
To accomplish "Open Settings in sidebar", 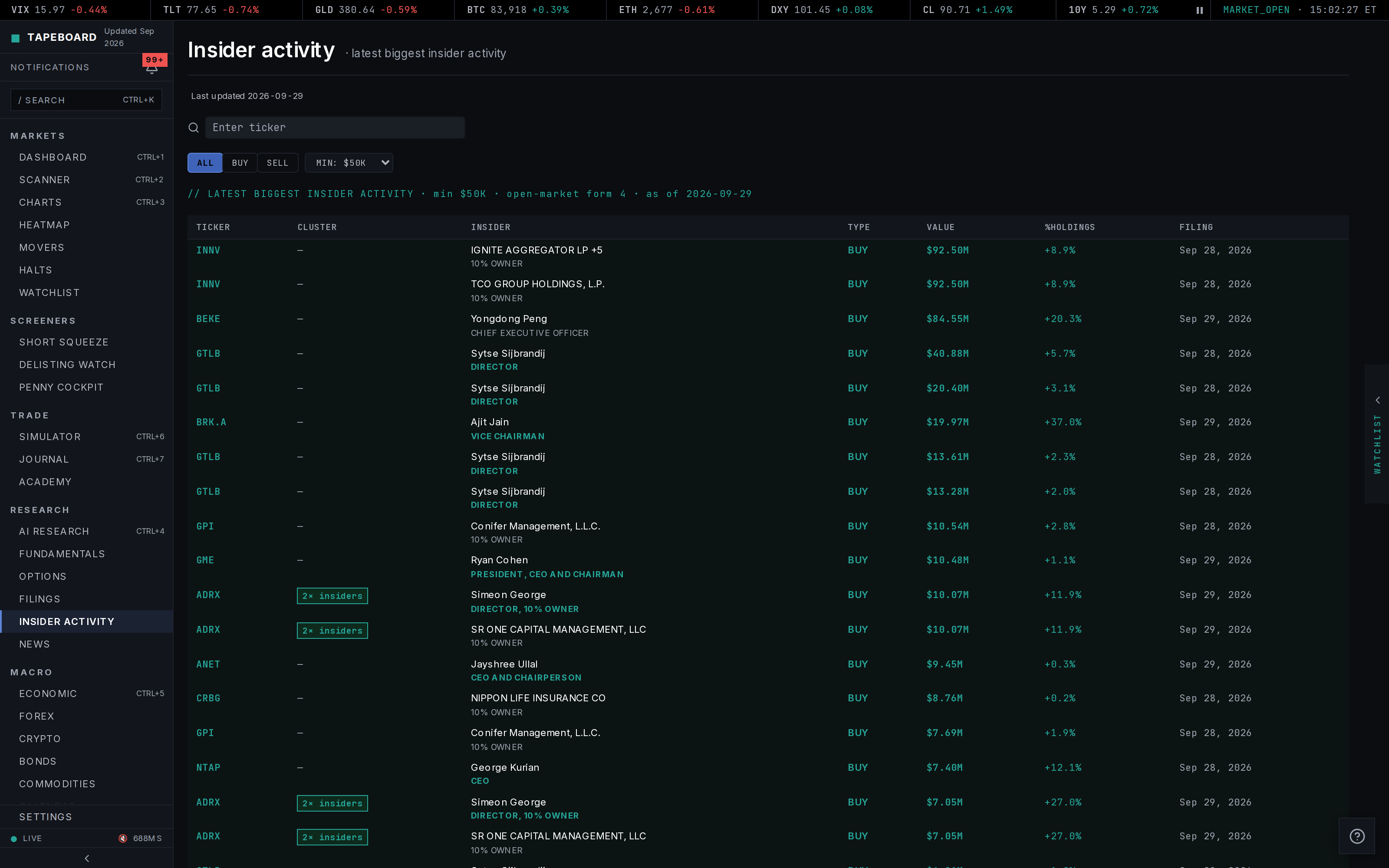I will pyautogui.click(x=87, y=817).
